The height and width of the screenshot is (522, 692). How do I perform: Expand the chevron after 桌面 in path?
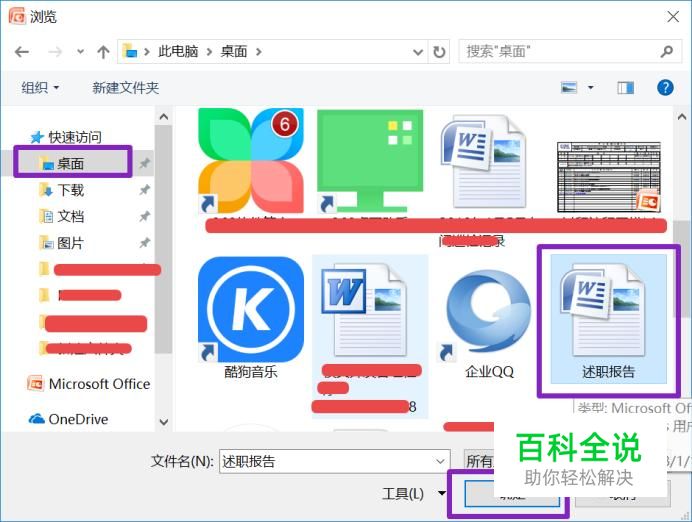259,52
